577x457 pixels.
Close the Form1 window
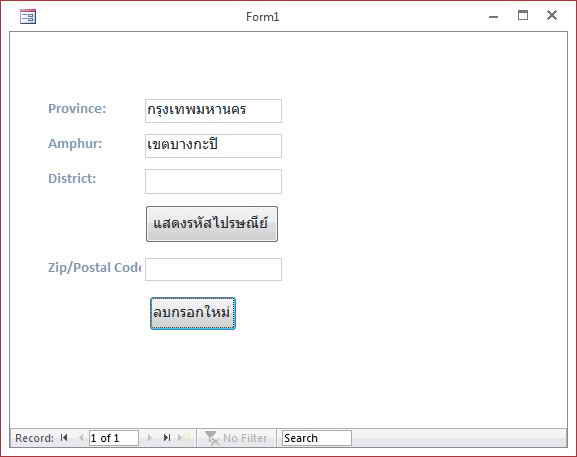pyautogui.click(x=552, y=15)
